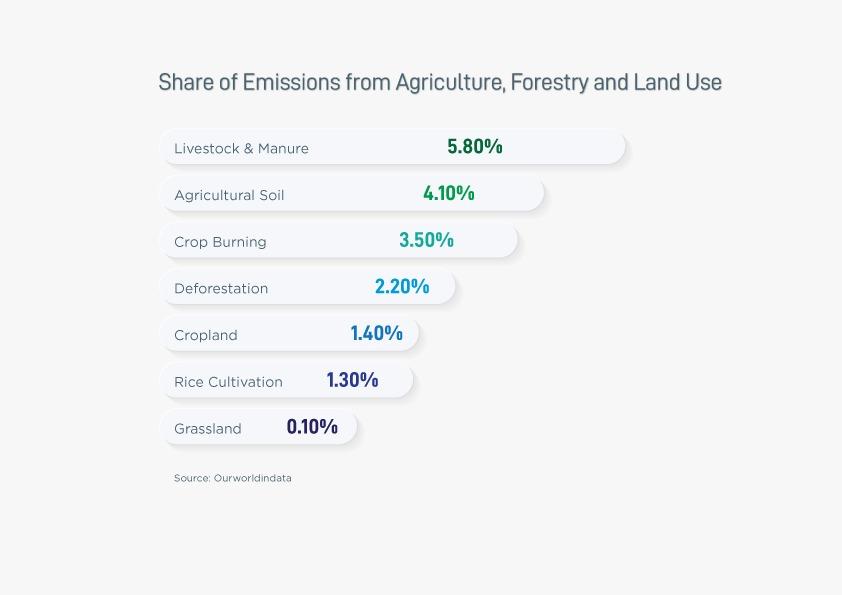Select the Cropland label
This screenshot has width=842, height=595.
pyautogui.click(x=206, y=335)
